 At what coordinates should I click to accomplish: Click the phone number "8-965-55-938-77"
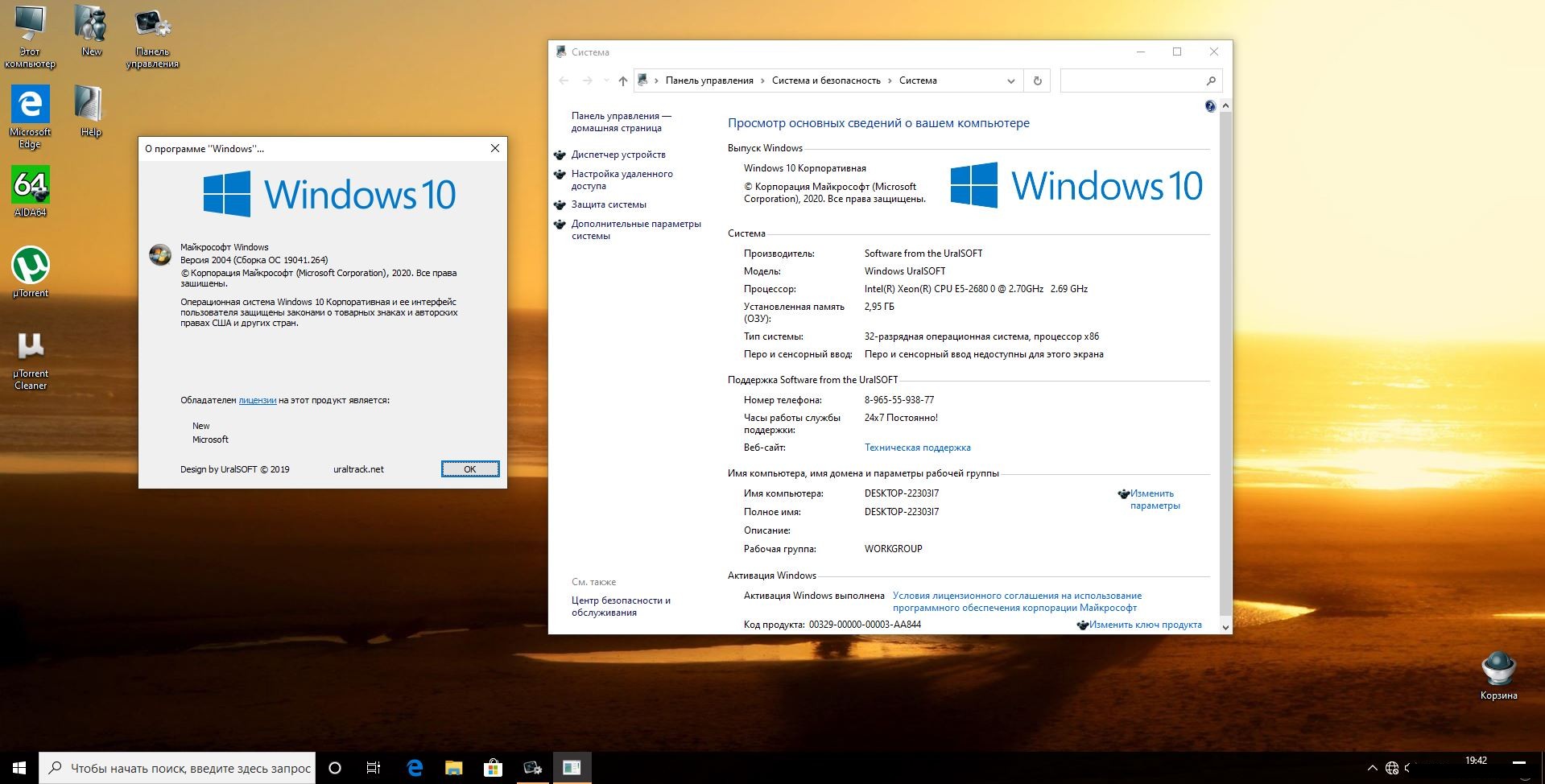point(899,400)
